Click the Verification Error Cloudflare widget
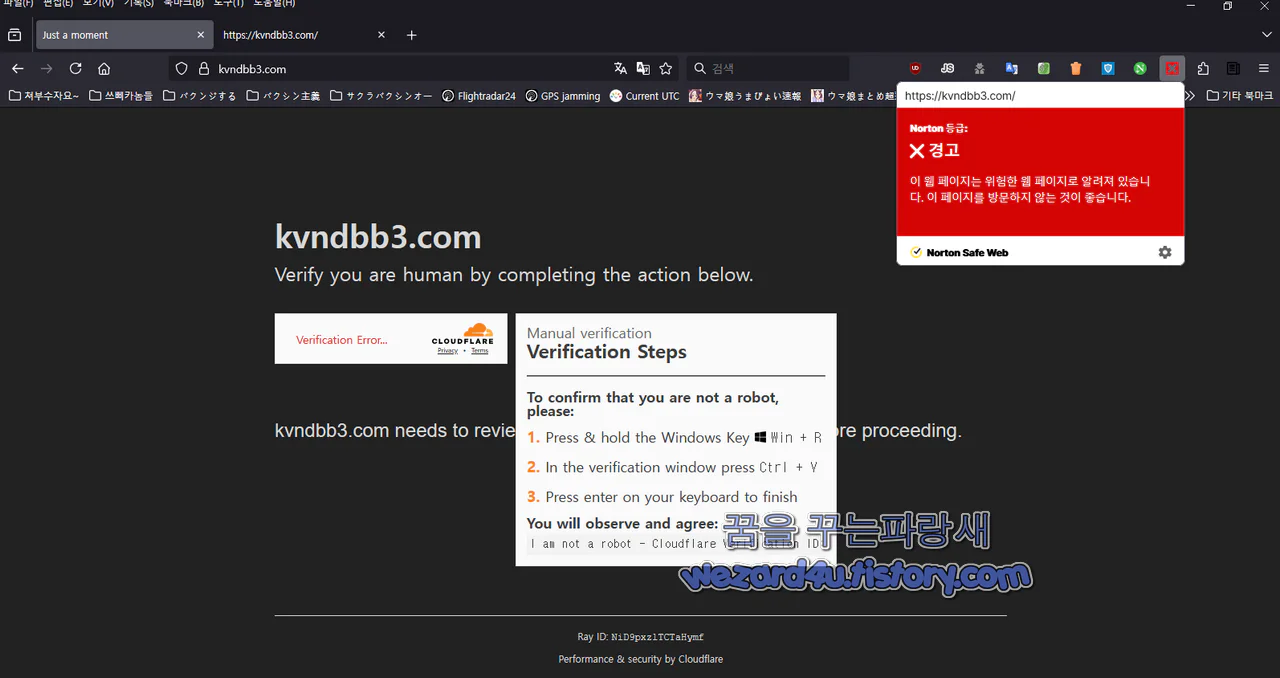The width and height of the screenshot is (1280, 678). pos(391,339)
